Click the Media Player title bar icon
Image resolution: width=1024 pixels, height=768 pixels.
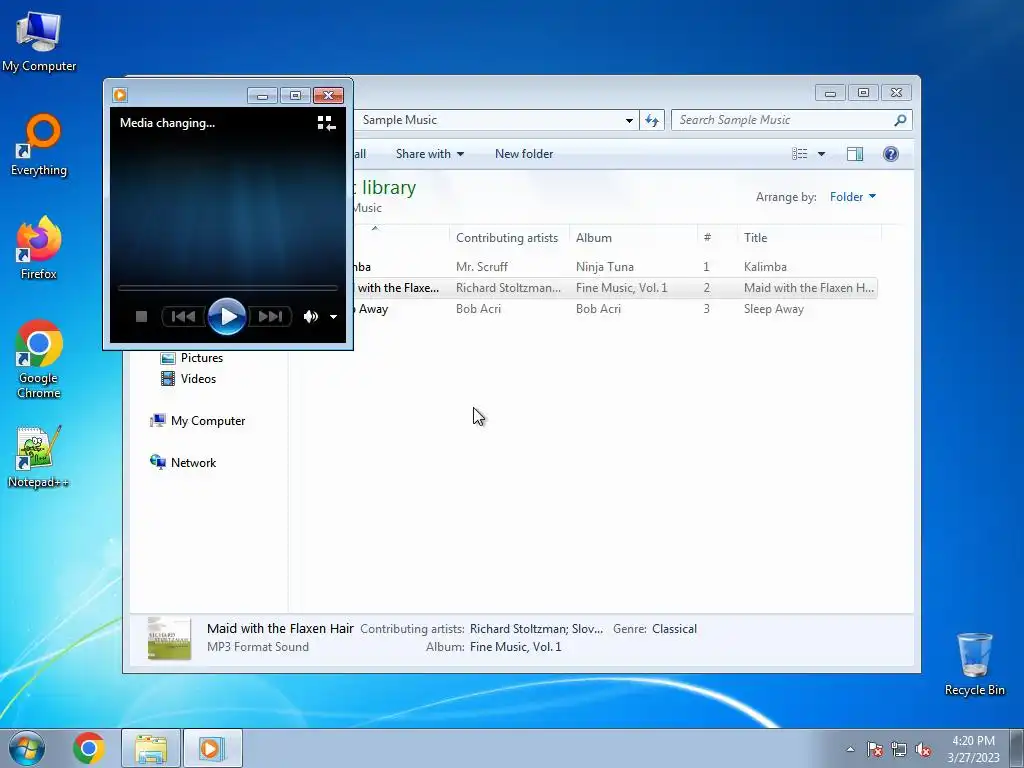click(120, 95)
